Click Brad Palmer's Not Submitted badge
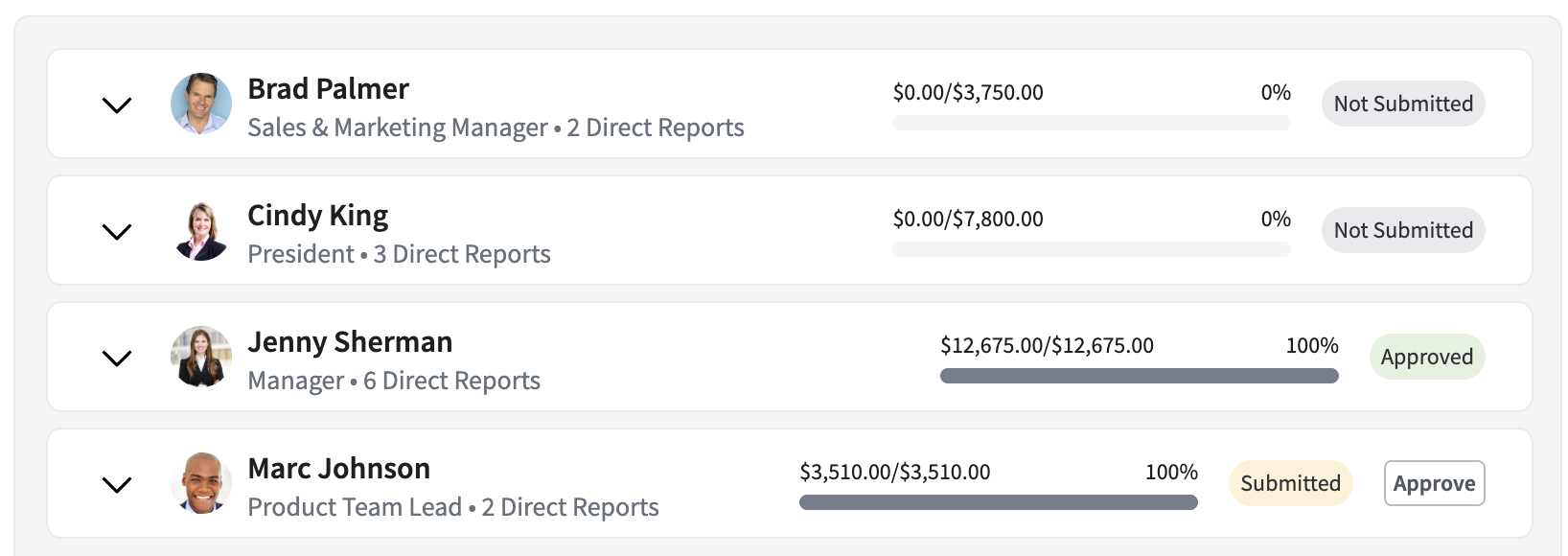This screenshot has width=1568, height=556. [x=1403, y=104]
